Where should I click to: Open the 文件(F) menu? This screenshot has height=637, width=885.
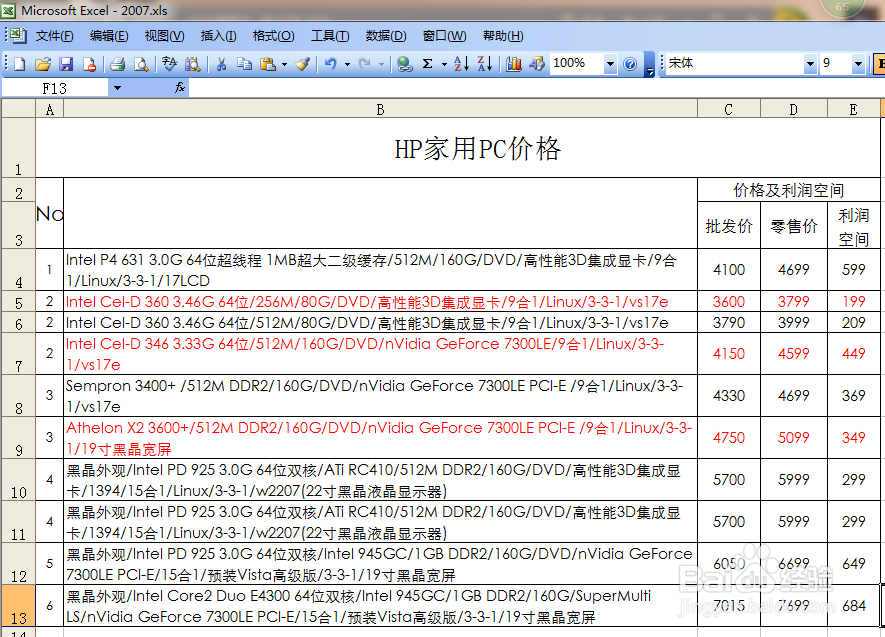pos(55,36)
